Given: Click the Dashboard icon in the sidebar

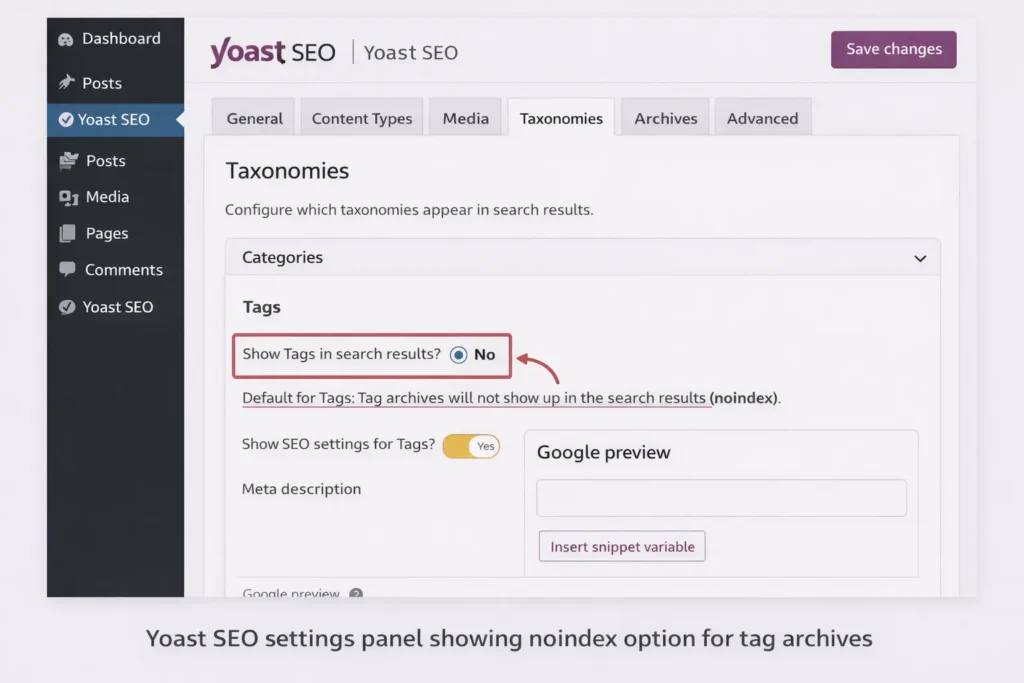Looking at the screenshot, I should pyautogui.click(x=66, y=38).
